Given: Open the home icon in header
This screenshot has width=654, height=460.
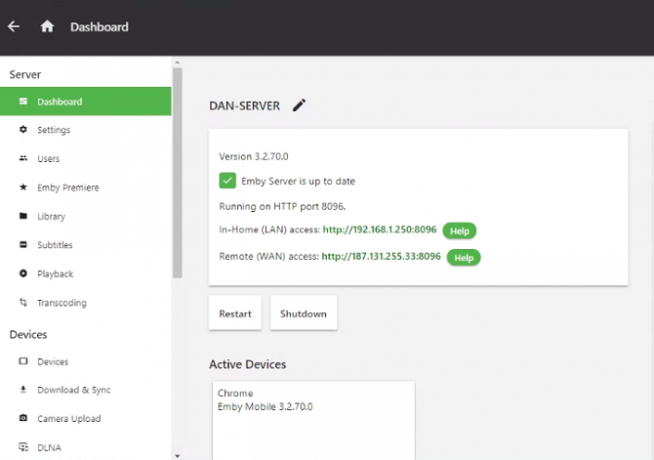Looking at the screenshot, I should 47,26.
